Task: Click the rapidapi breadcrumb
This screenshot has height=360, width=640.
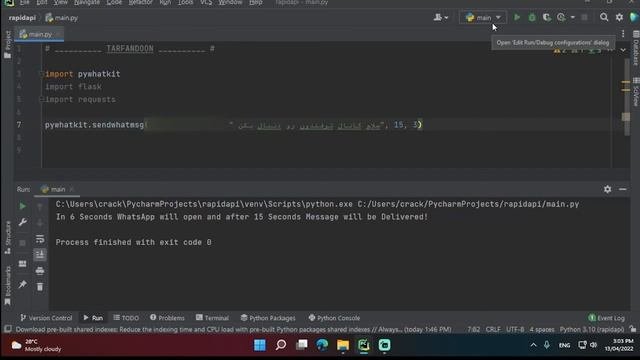Action: [22, 18]
